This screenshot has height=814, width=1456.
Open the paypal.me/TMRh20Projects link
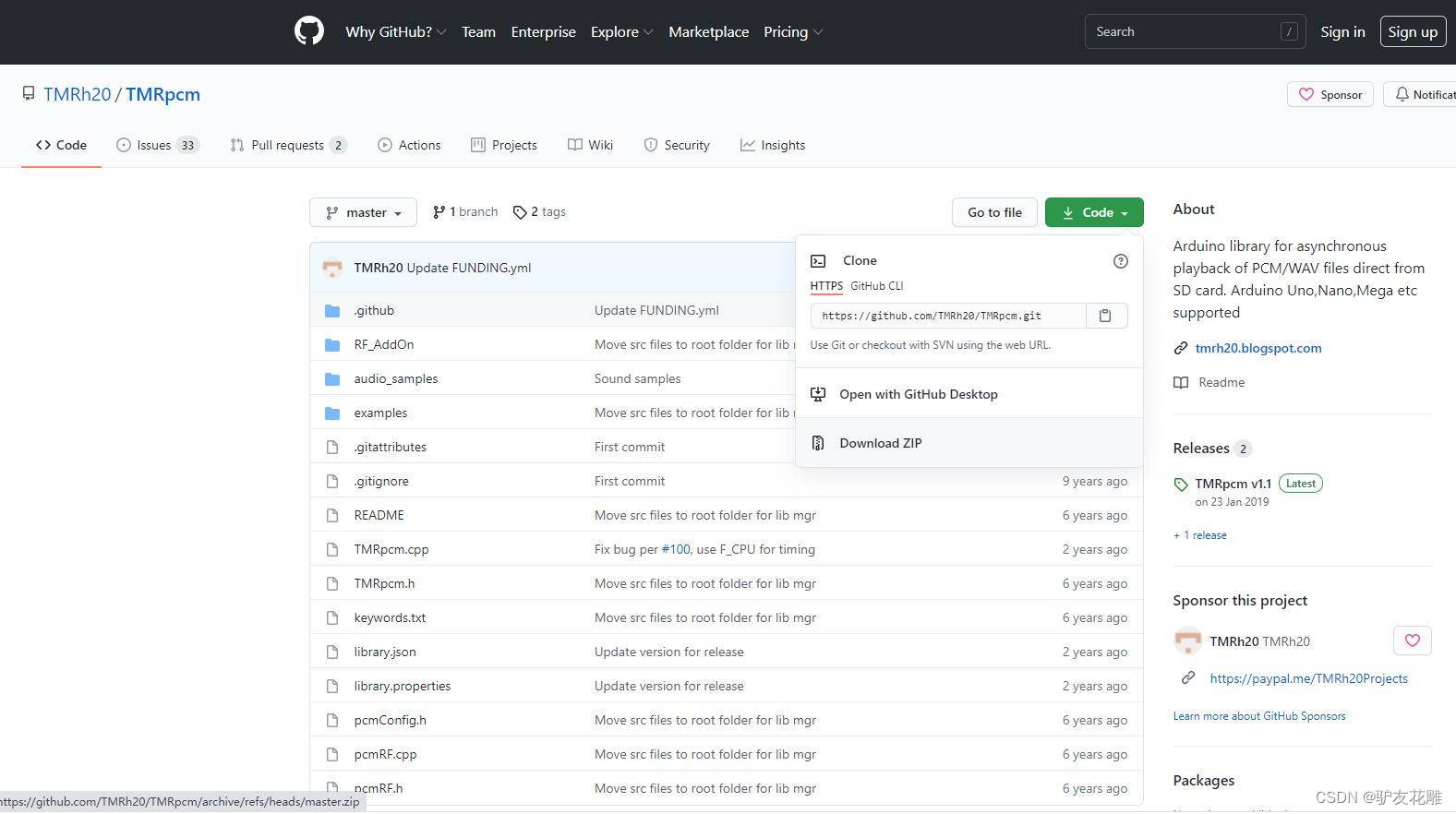(1308, 678)
